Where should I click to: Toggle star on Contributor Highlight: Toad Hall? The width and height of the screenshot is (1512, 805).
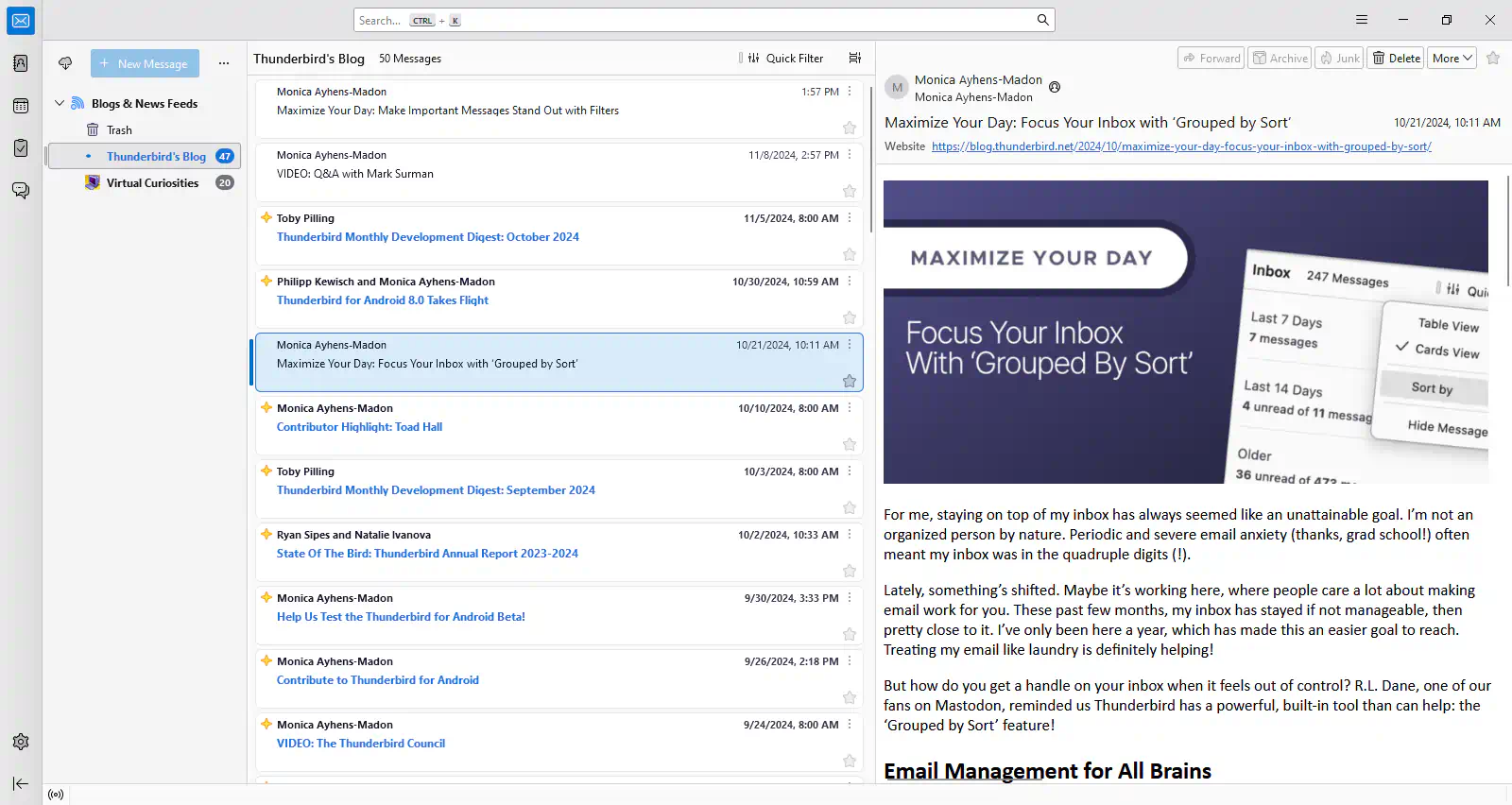coord(850,444)
